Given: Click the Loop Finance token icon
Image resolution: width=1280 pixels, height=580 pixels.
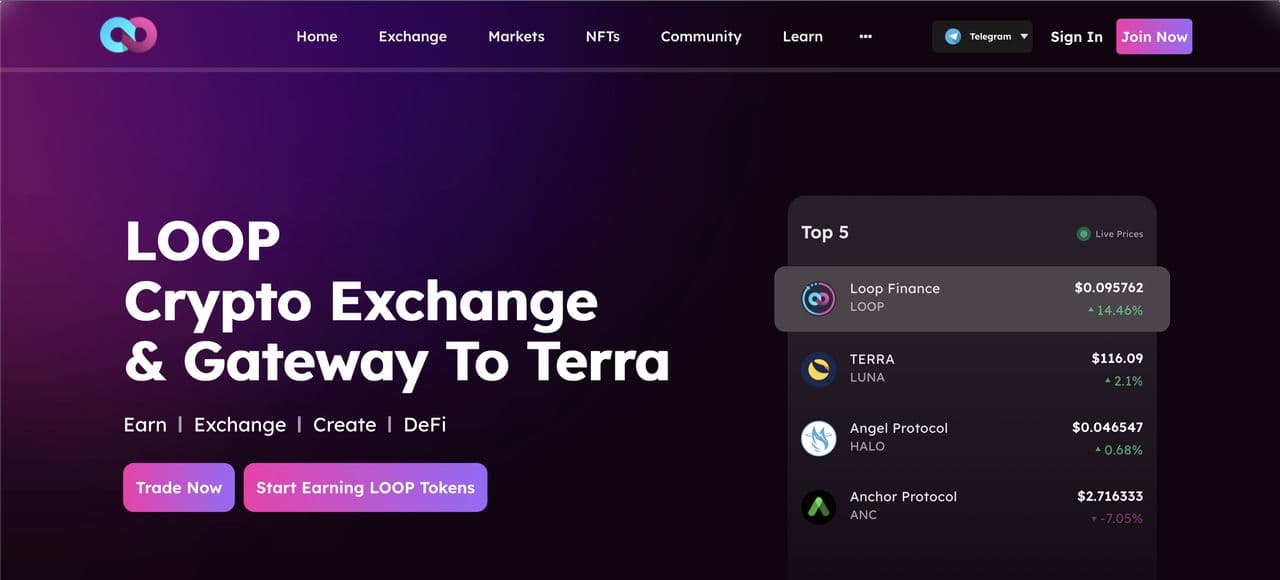Looking at the screenshot, I should pyautogui.click(x=818, y=298).
